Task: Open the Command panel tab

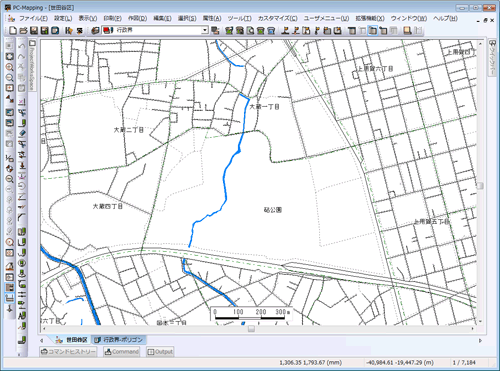Action: pyautogui.click(x=121, y=352)
